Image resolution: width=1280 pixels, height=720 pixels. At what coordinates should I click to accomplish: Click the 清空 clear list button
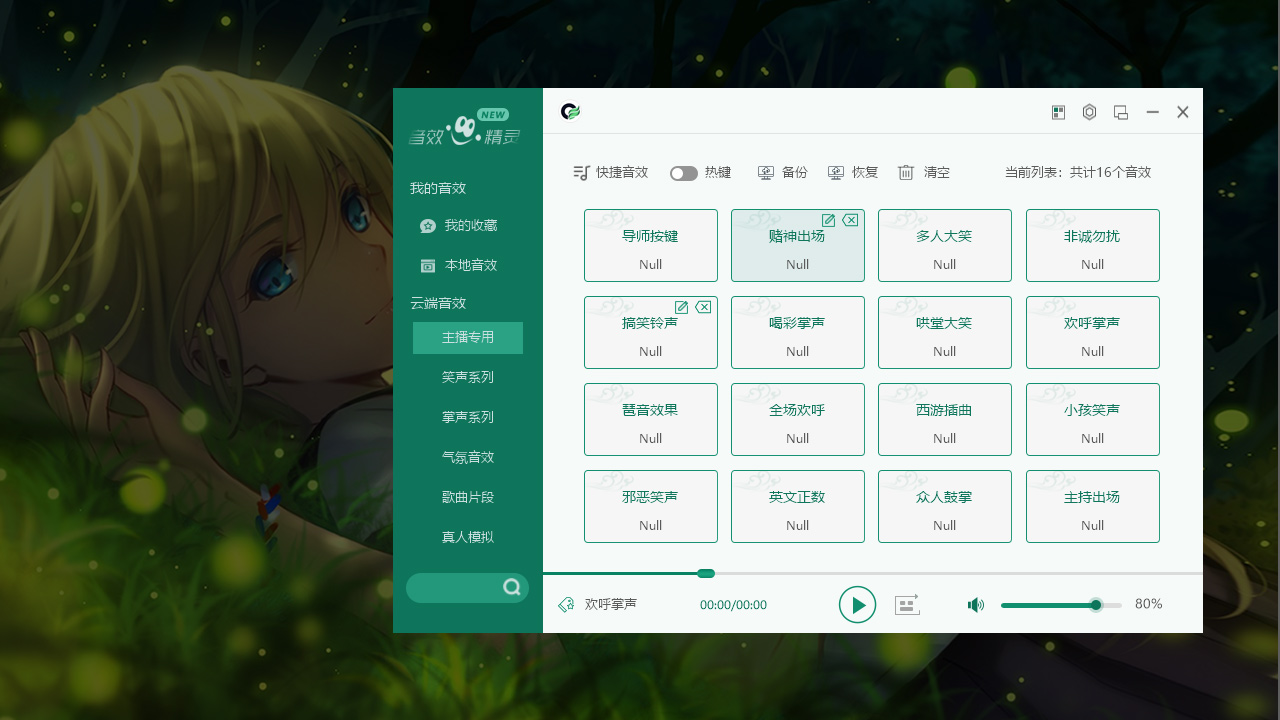point(924,172)
